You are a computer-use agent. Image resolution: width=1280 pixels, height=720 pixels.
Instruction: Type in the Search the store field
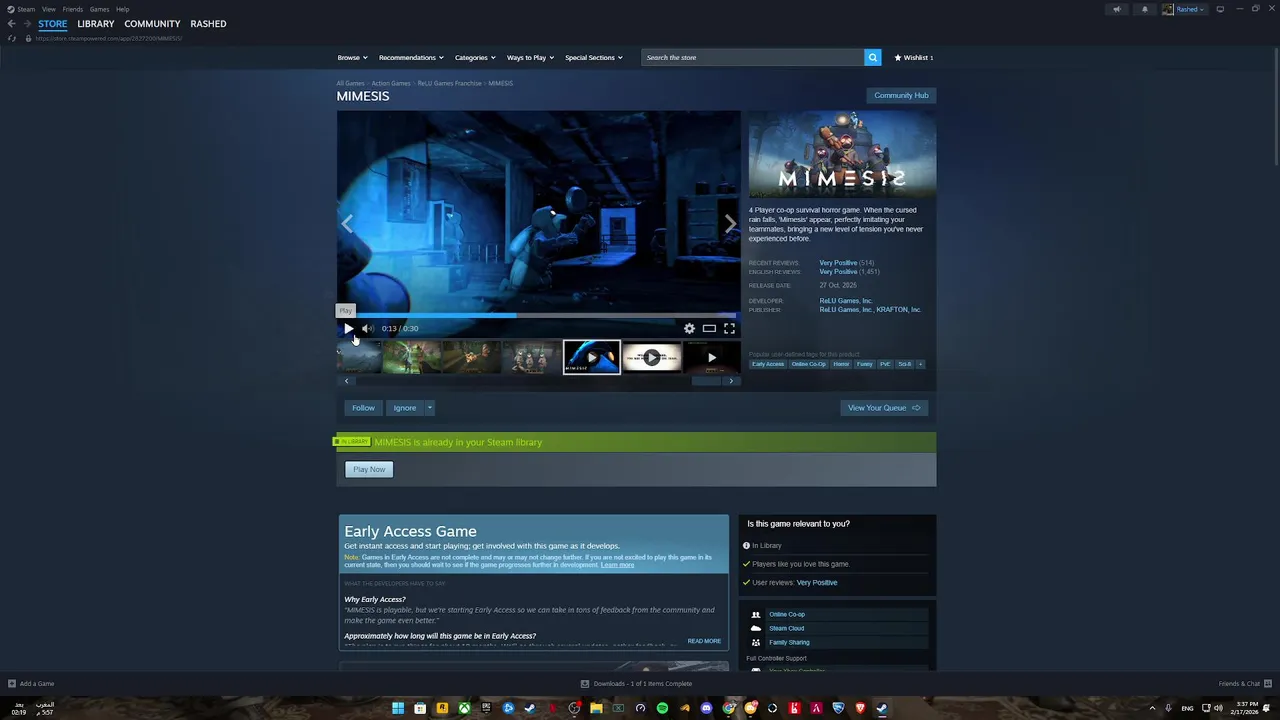click(x=753, y=57)
